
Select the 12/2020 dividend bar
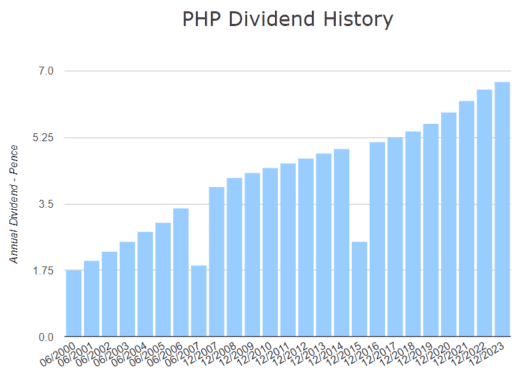click(x=449, y=224)
